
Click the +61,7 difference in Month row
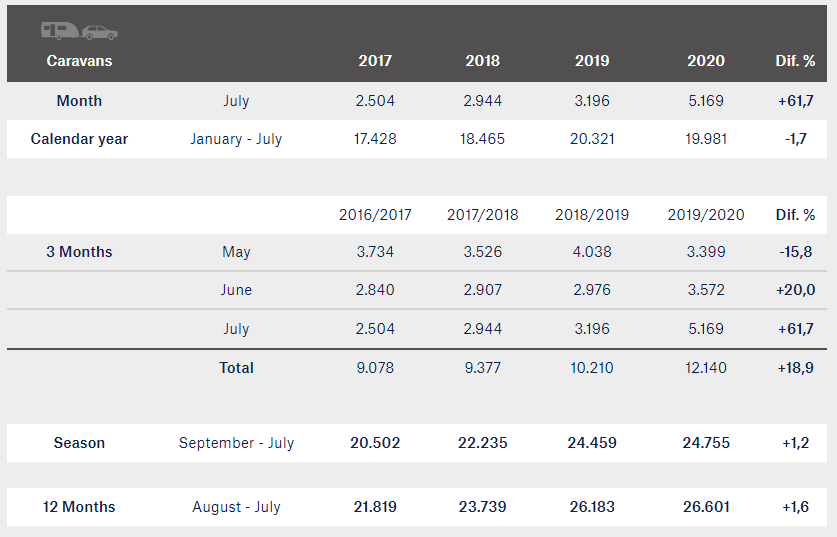click(795, 101)
